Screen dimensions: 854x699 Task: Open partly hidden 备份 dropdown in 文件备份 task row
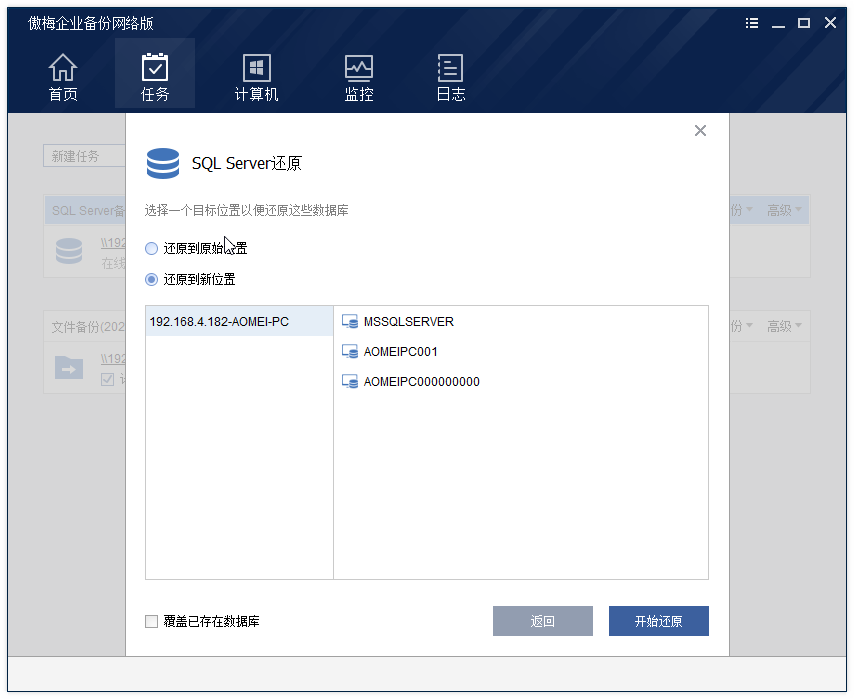click(x=742, y=326)
